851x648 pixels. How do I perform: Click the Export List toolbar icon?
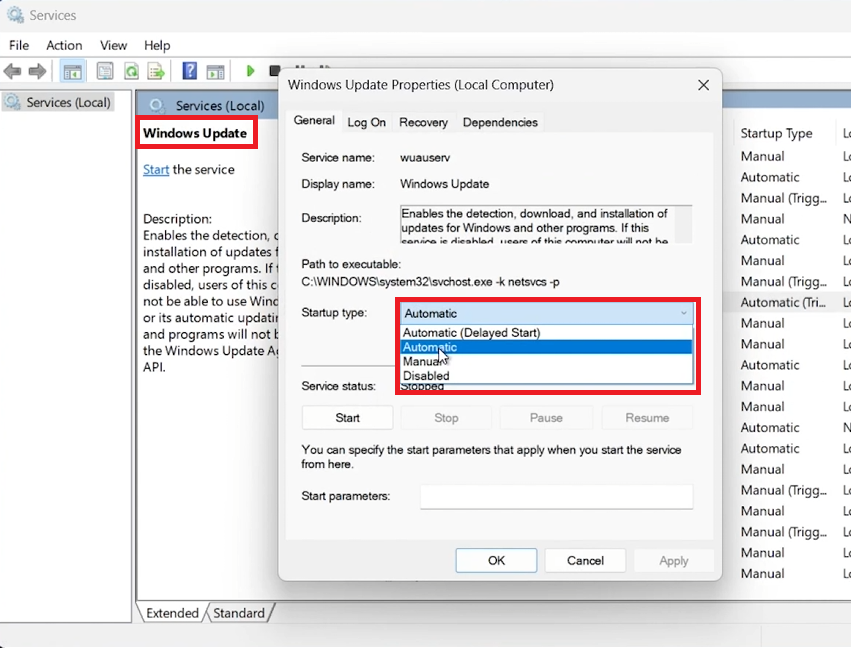point(156,71)
